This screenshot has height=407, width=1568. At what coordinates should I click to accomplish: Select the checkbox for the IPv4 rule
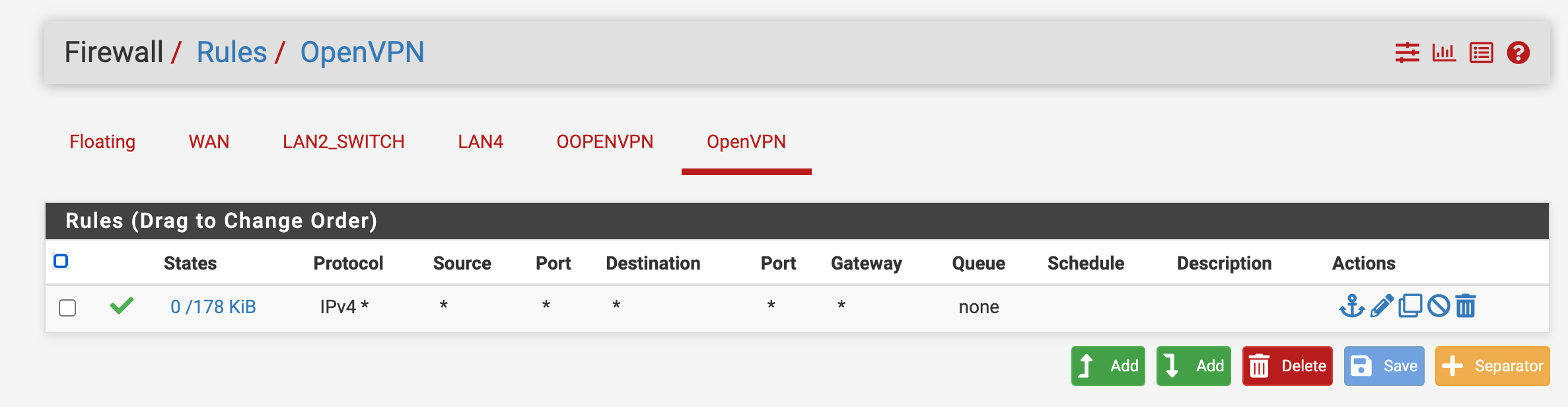click(x=68, y=307)
